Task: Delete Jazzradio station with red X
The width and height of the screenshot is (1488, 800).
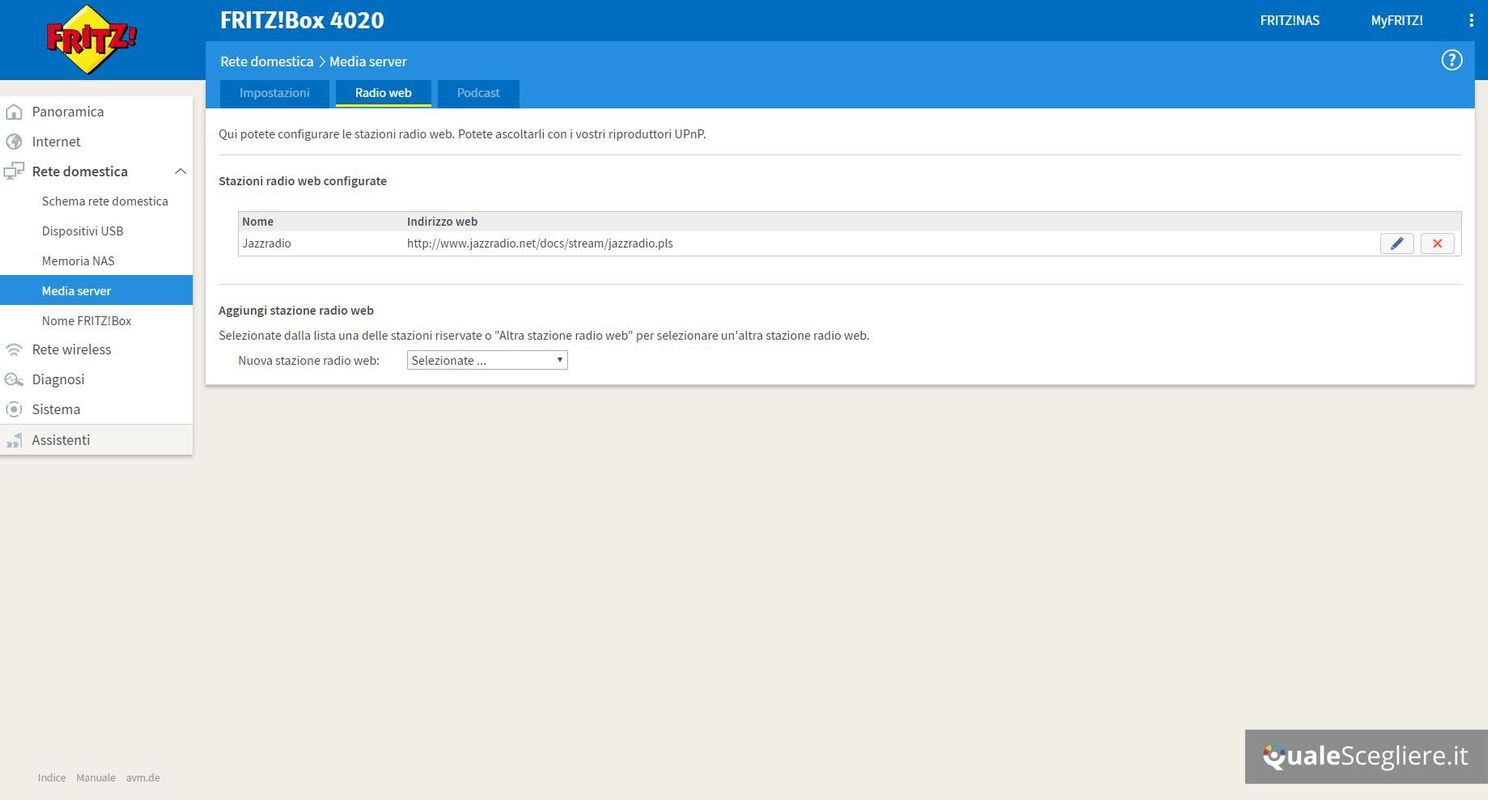Action: [x=1437, y=243]
